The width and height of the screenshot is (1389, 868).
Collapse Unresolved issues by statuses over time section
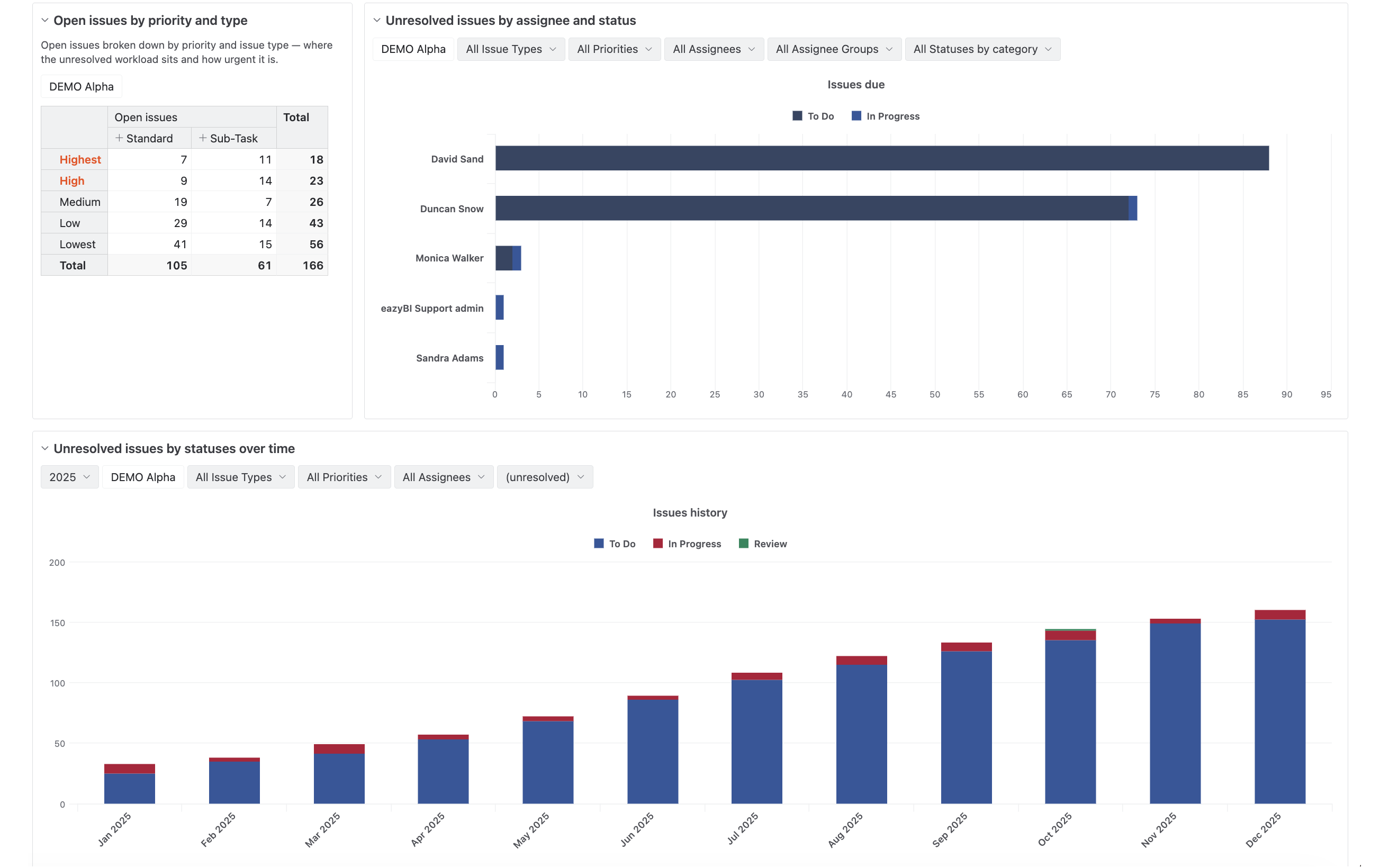(45, 448)
